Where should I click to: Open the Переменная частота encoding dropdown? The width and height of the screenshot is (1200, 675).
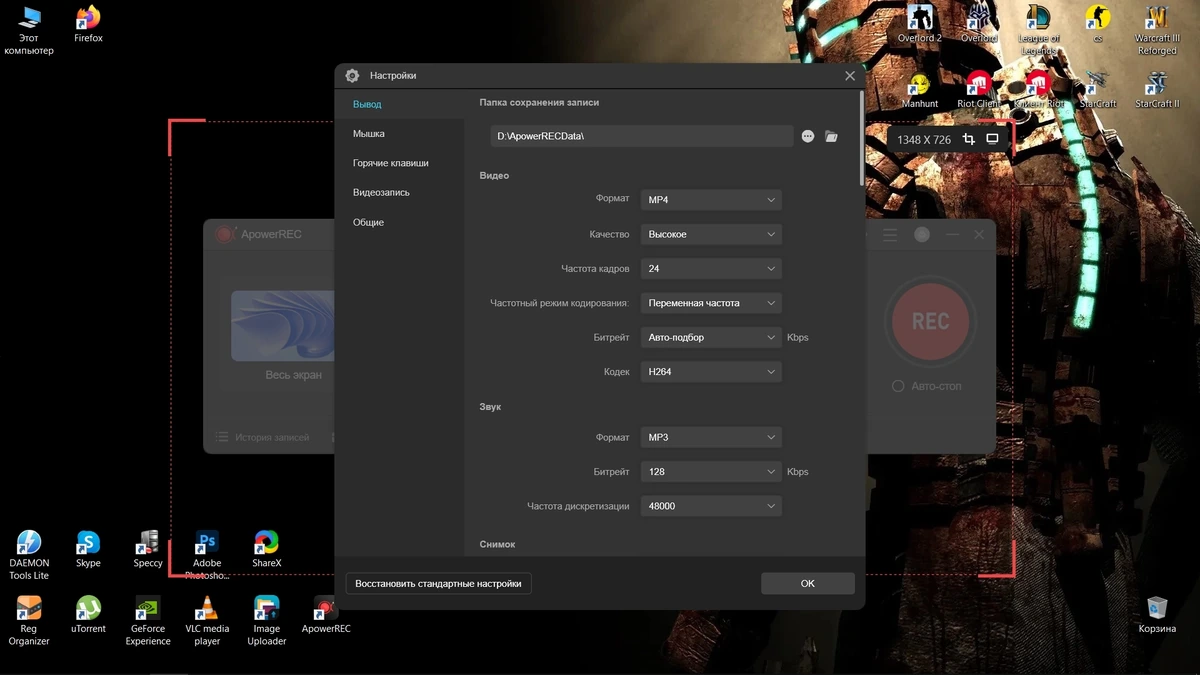711,303
